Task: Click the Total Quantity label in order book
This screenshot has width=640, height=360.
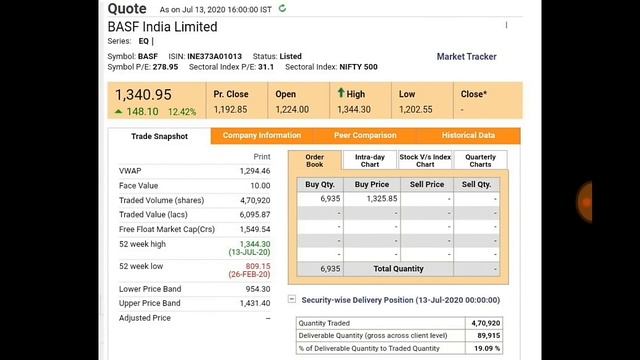Action: pyautogui.click(x=398, y=269)
